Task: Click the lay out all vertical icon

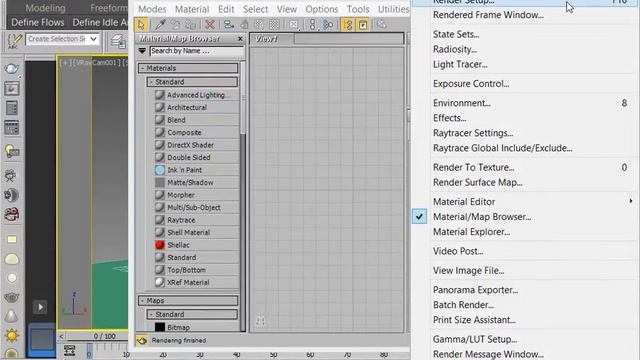Action: 313,24
